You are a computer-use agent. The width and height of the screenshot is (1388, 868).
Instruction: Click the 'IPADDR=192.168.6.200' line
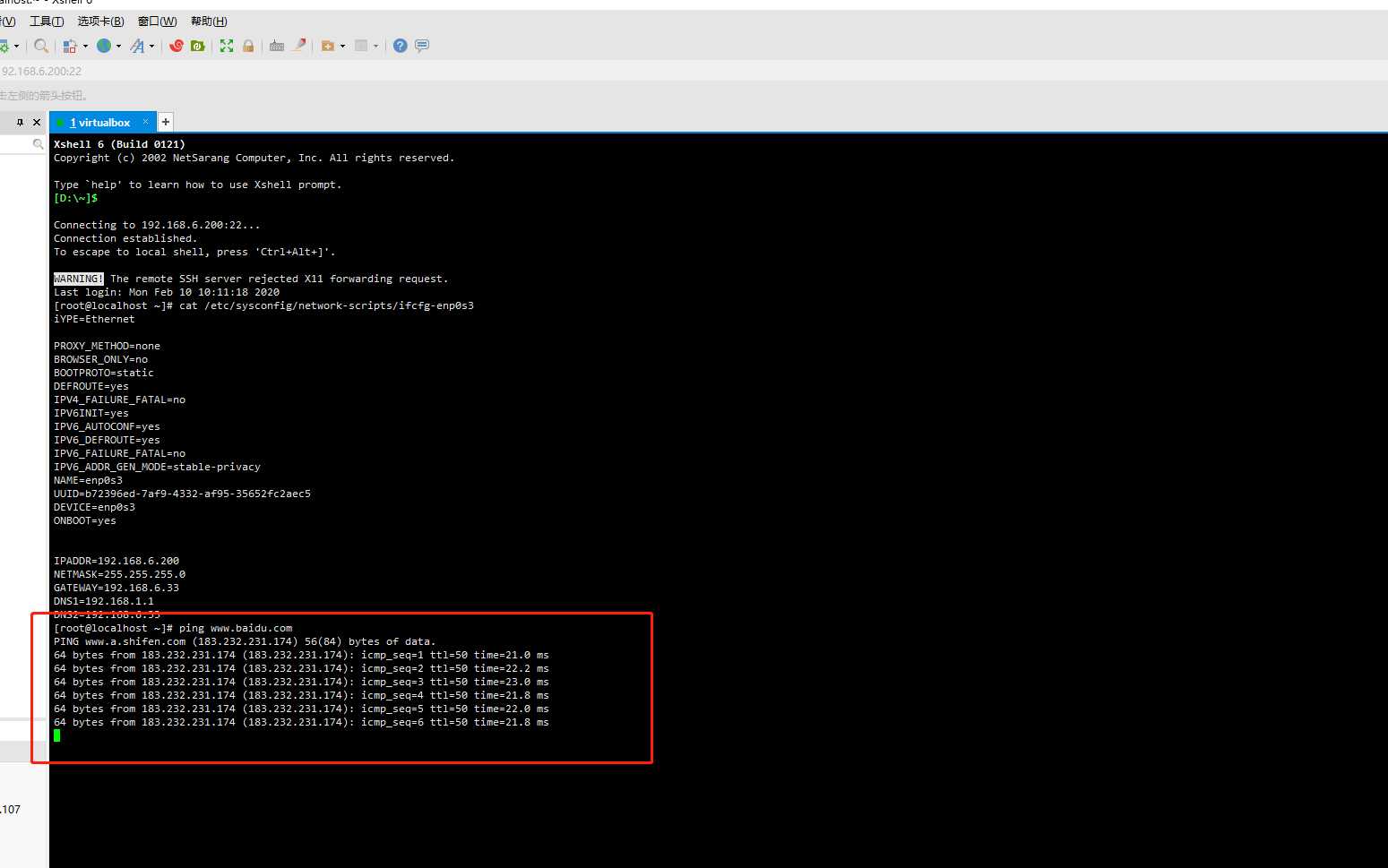click(x=116, y=561)
